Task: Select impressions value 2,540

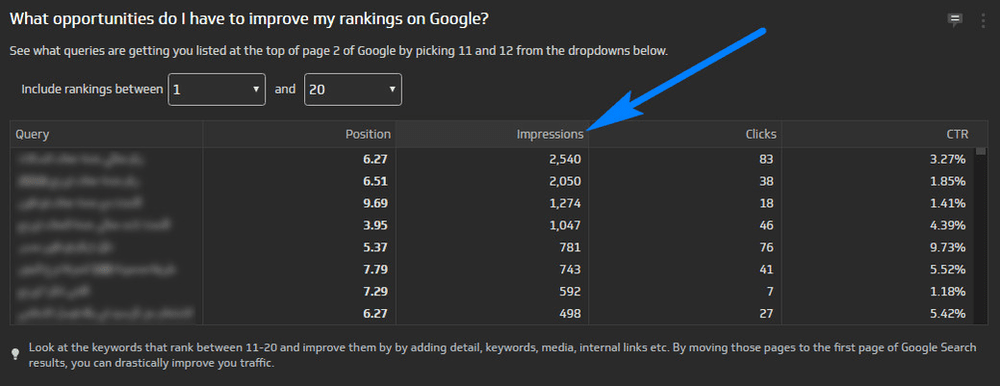Action: pyautogui.click(x=564, y=160)
